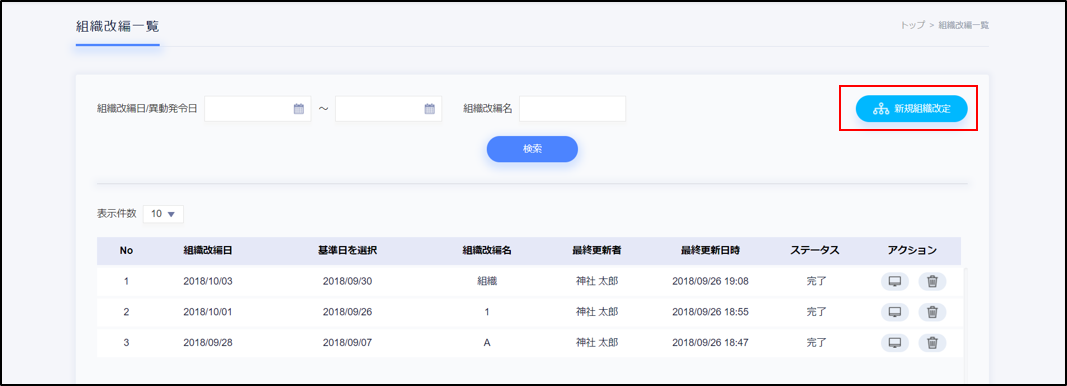Viewport: 1067px width, 386px height.
Task: Click the No column header
Action: click(x=126, y=251)
